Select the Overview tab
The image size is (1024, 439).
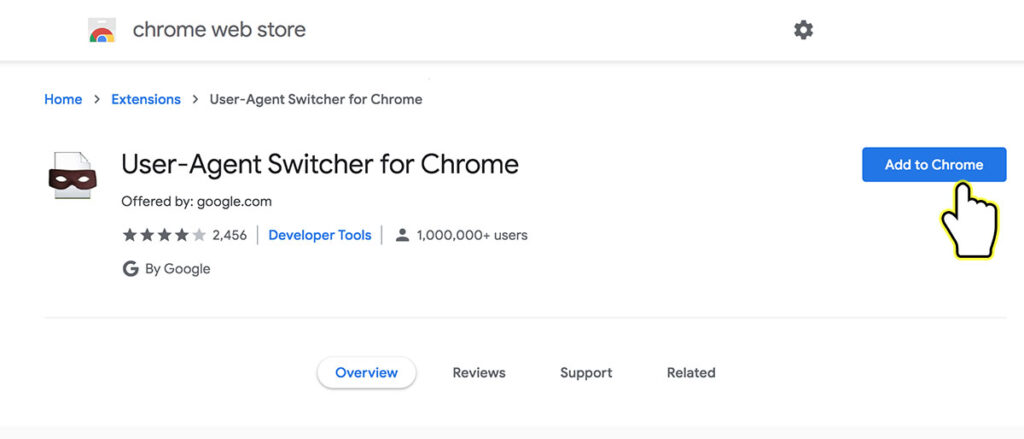366,372
